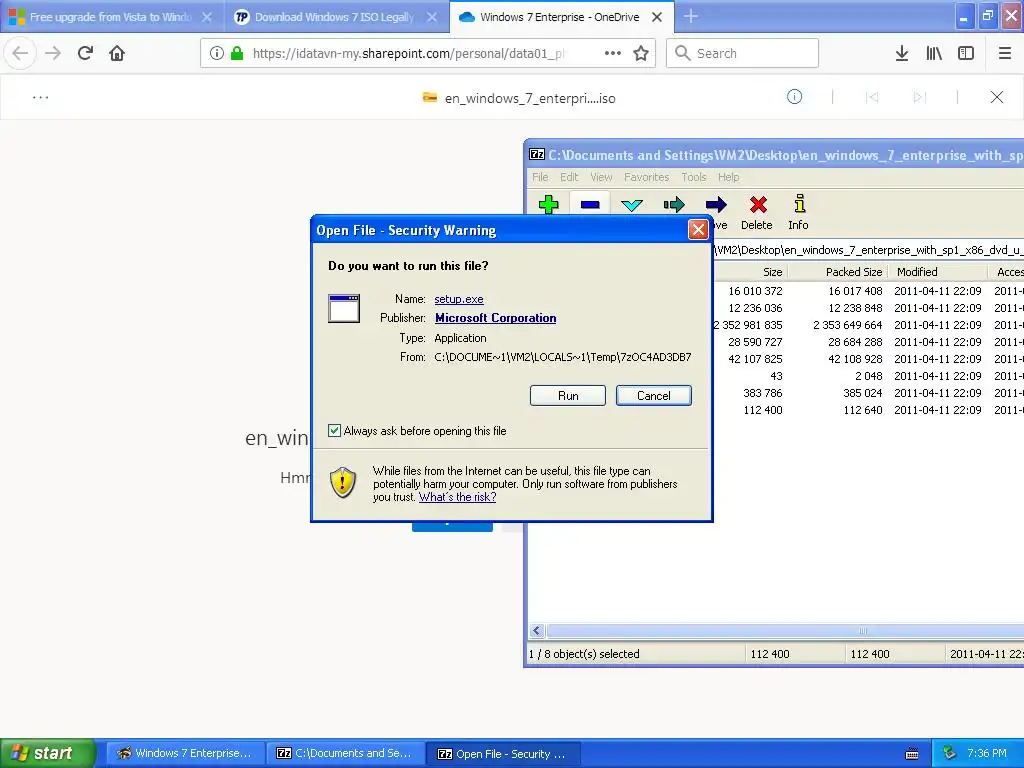Click the 7-Zip horizontal scrollbar track

(x=784, y=630)
